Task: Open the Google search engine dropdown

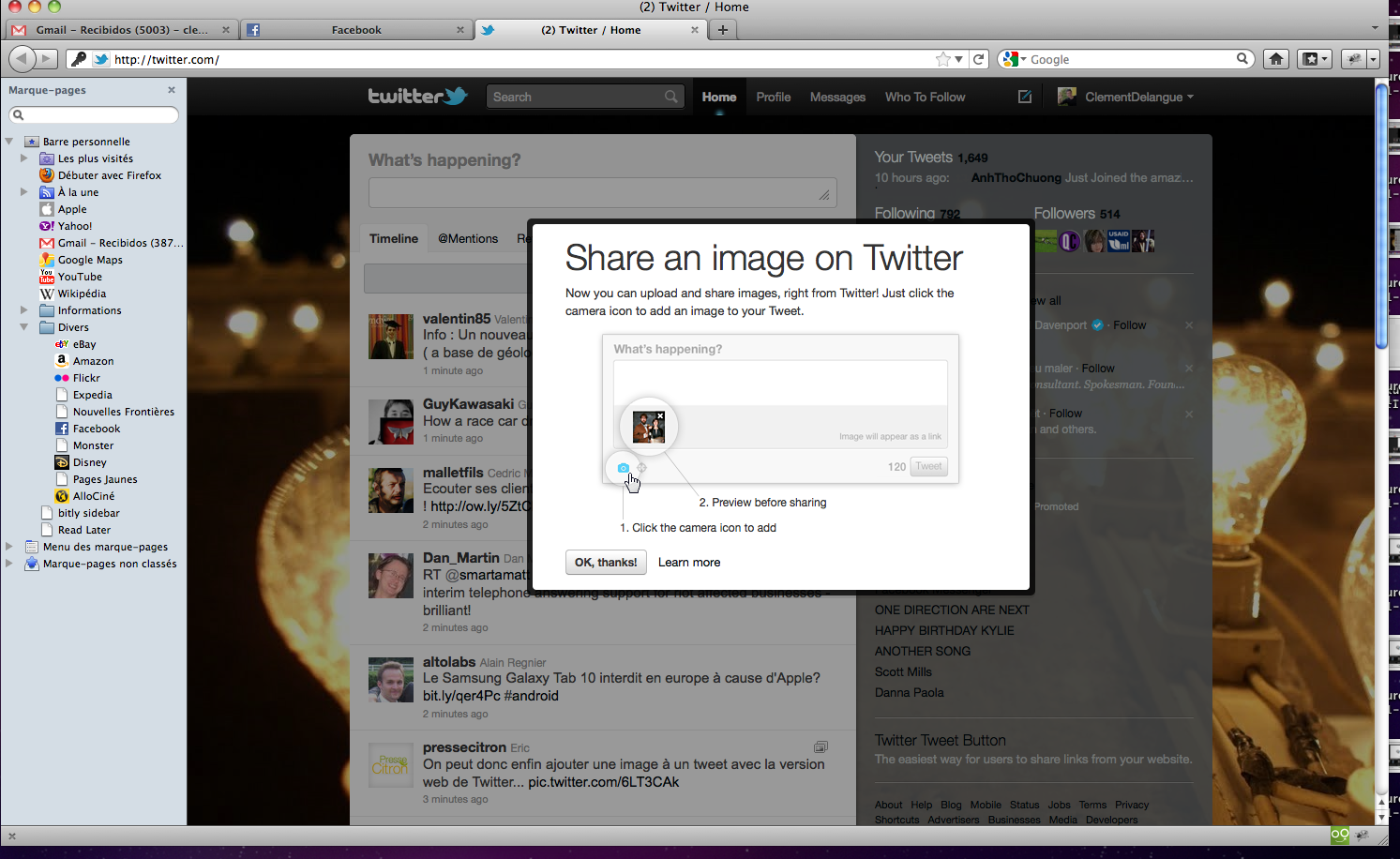Action: coord(1015,59)
